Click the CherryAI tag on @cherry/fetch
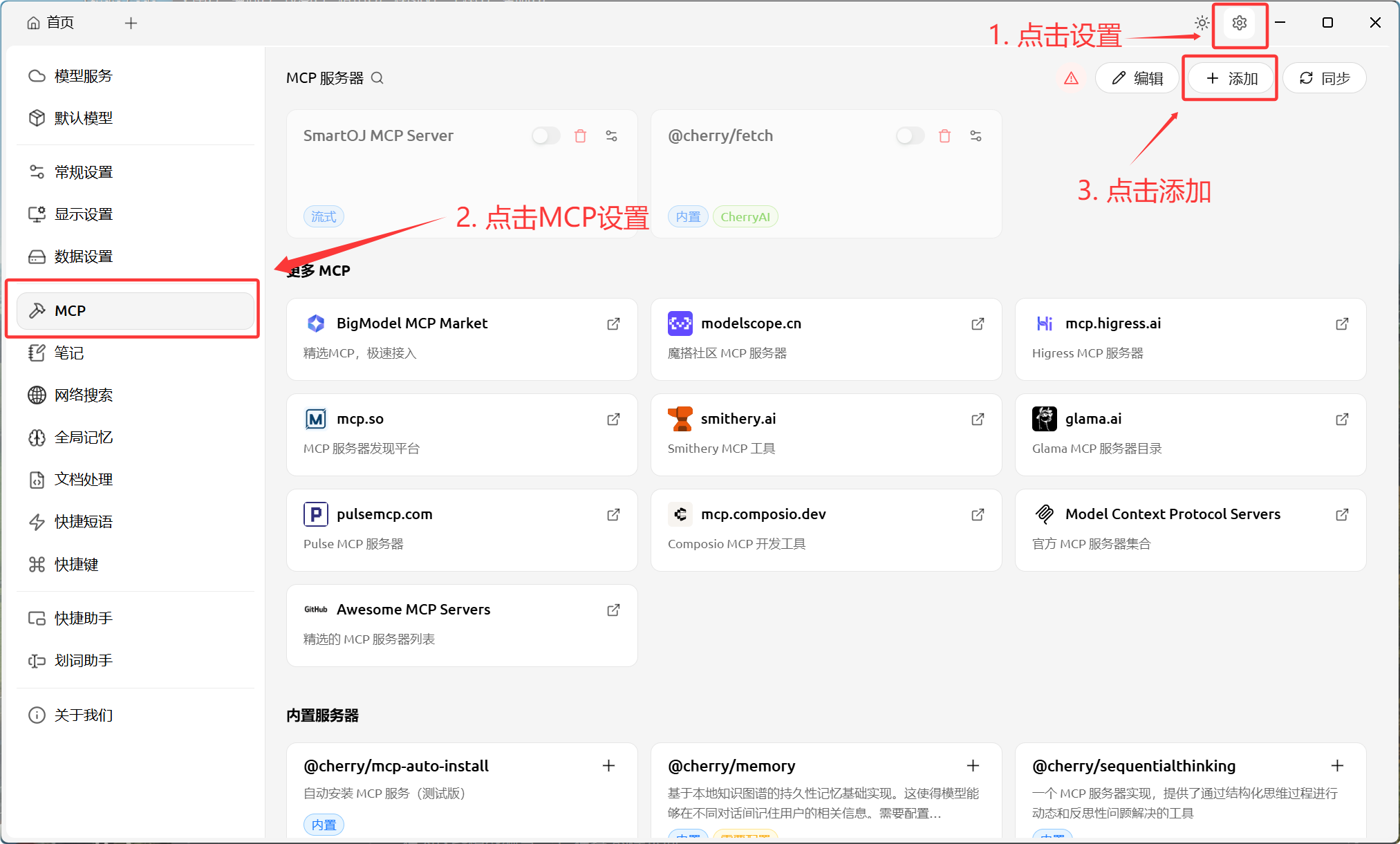The width and height of the screenshot is (1400, 844). [745, 217]
